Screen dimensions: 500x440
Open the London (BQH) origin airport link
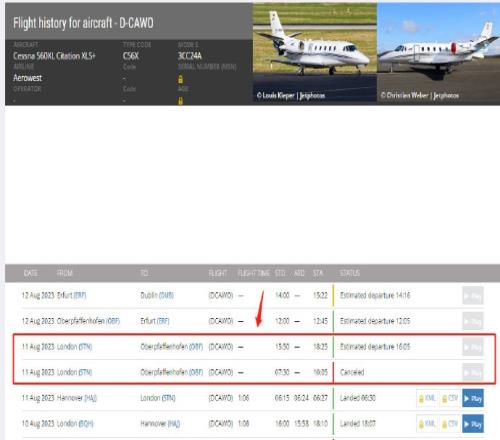point(86,424)
